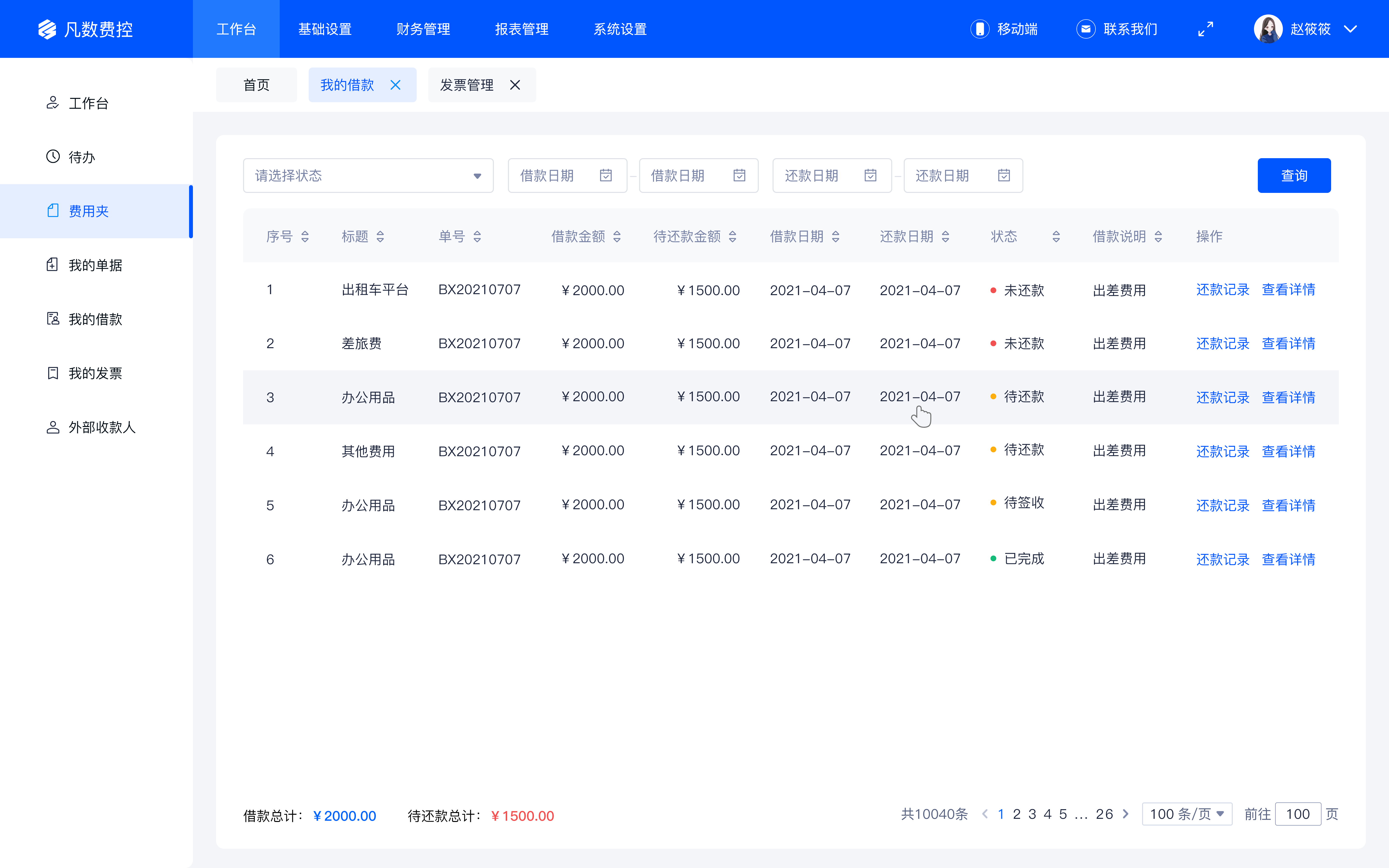Click the second 还款日期 date input
The width and height of the screenshot is (1389, 868).
(963, 176)
